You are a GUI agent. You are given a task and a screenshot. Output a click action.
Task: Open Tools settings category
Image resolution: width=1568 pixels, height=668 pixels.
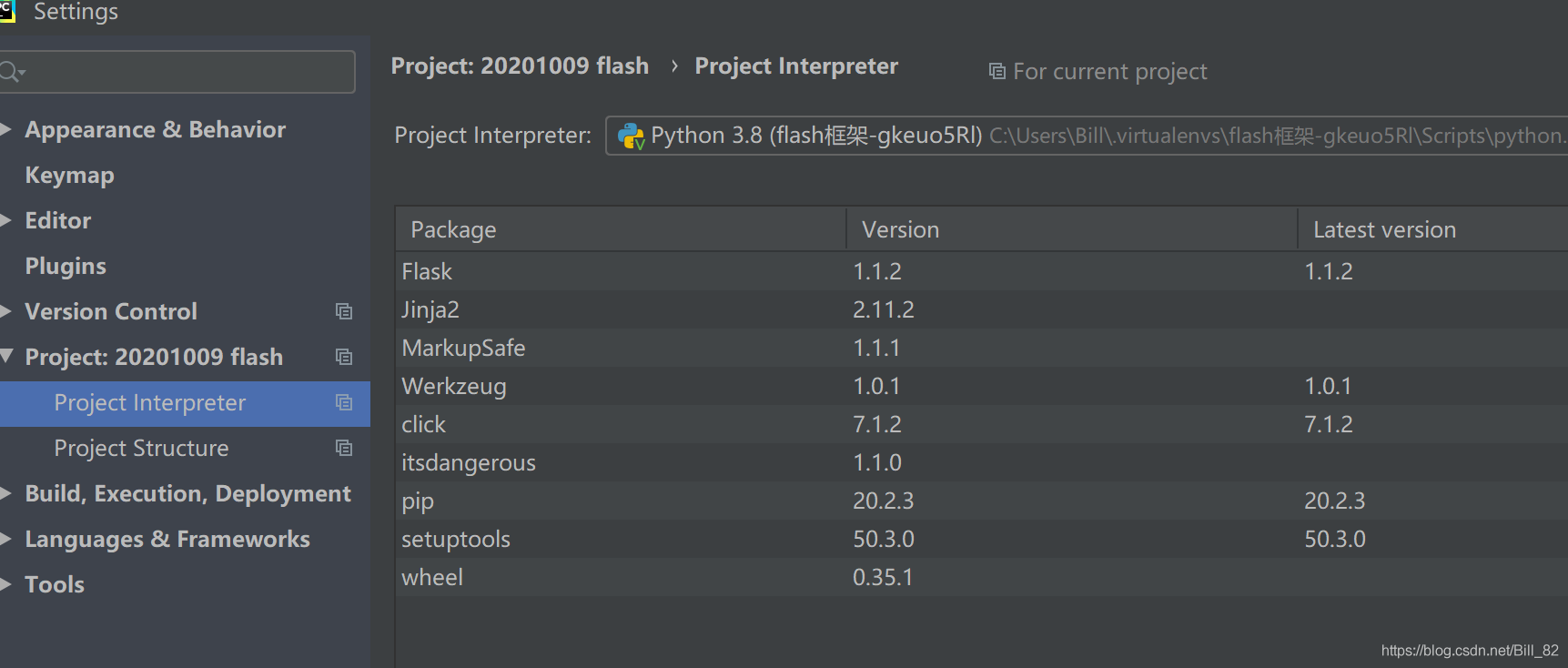click(x=55, y=584)
